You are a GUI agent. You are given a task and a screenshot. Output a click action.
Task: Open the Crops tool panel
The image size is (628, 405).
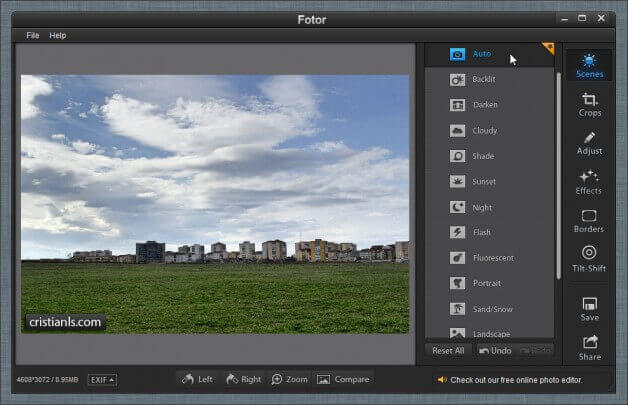(x=590, y=105)
